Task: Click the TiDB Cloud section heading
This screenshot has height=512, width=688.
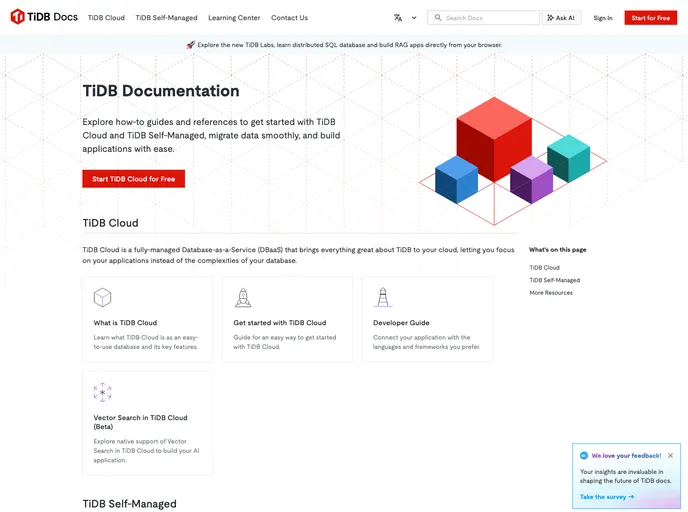Action: [x=110, y=223]
